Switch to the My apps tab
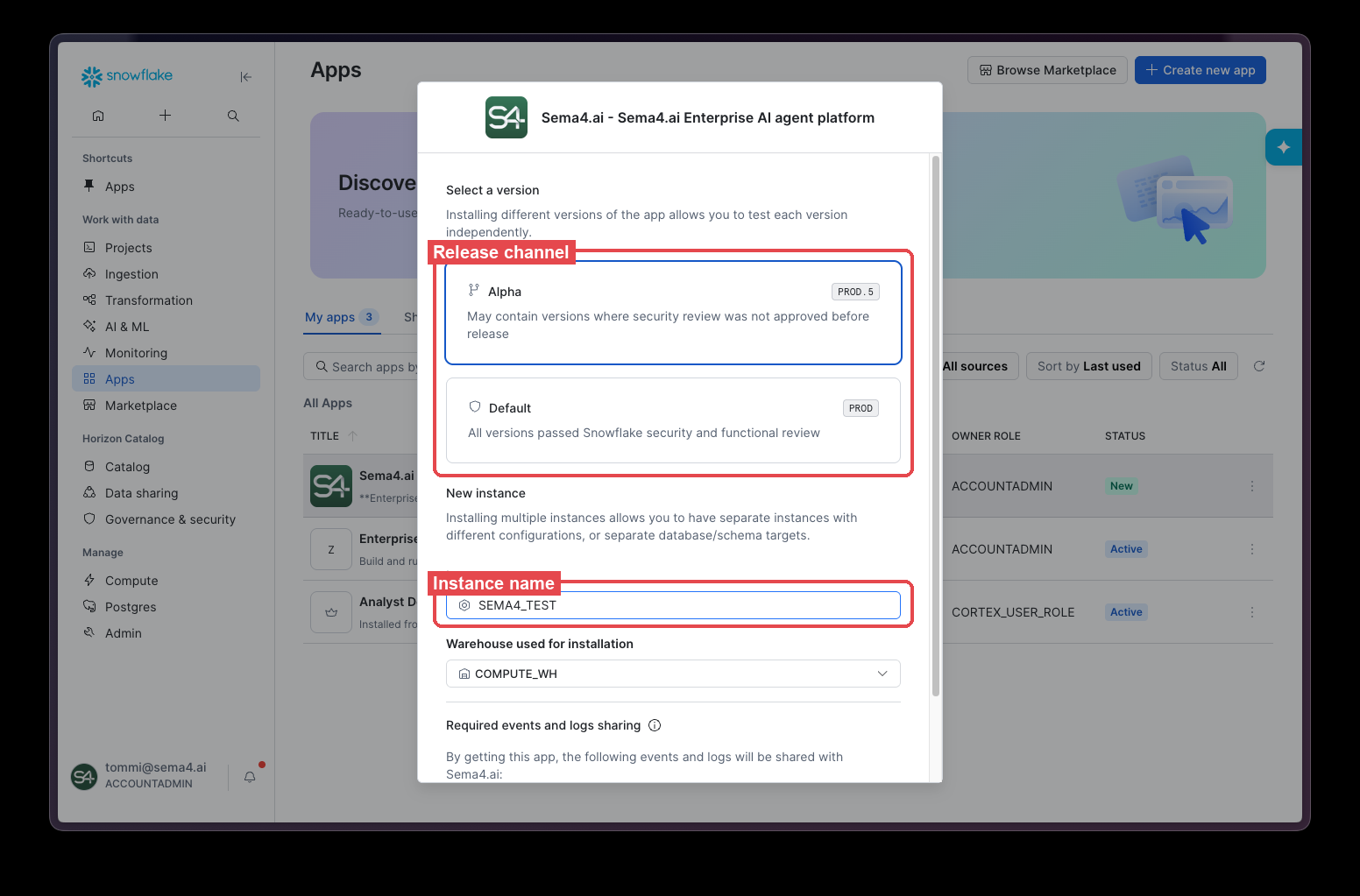The image size is (1360, 896). 342,317
